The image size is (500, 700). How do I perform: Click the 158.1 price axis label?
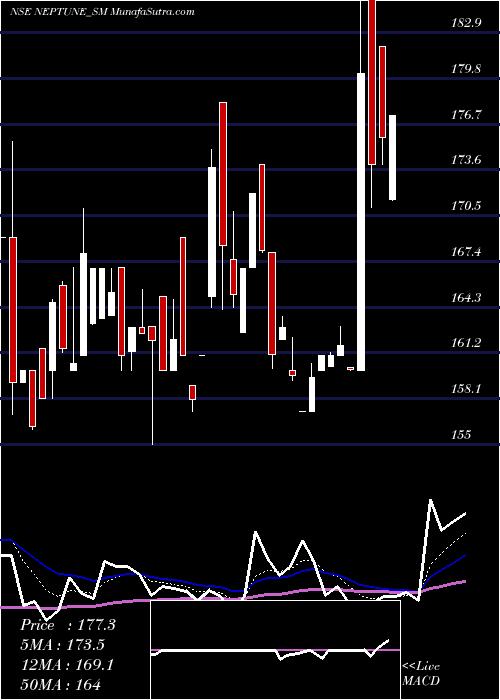pos(466,389)
